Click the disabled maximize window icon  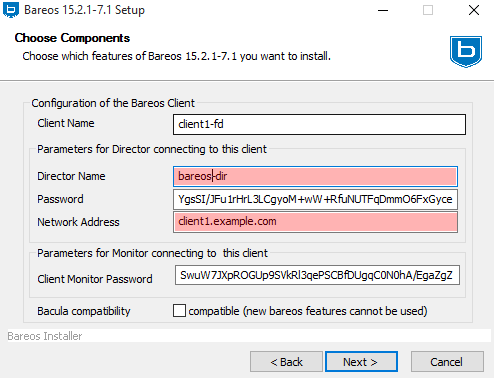tap(428, 10)
